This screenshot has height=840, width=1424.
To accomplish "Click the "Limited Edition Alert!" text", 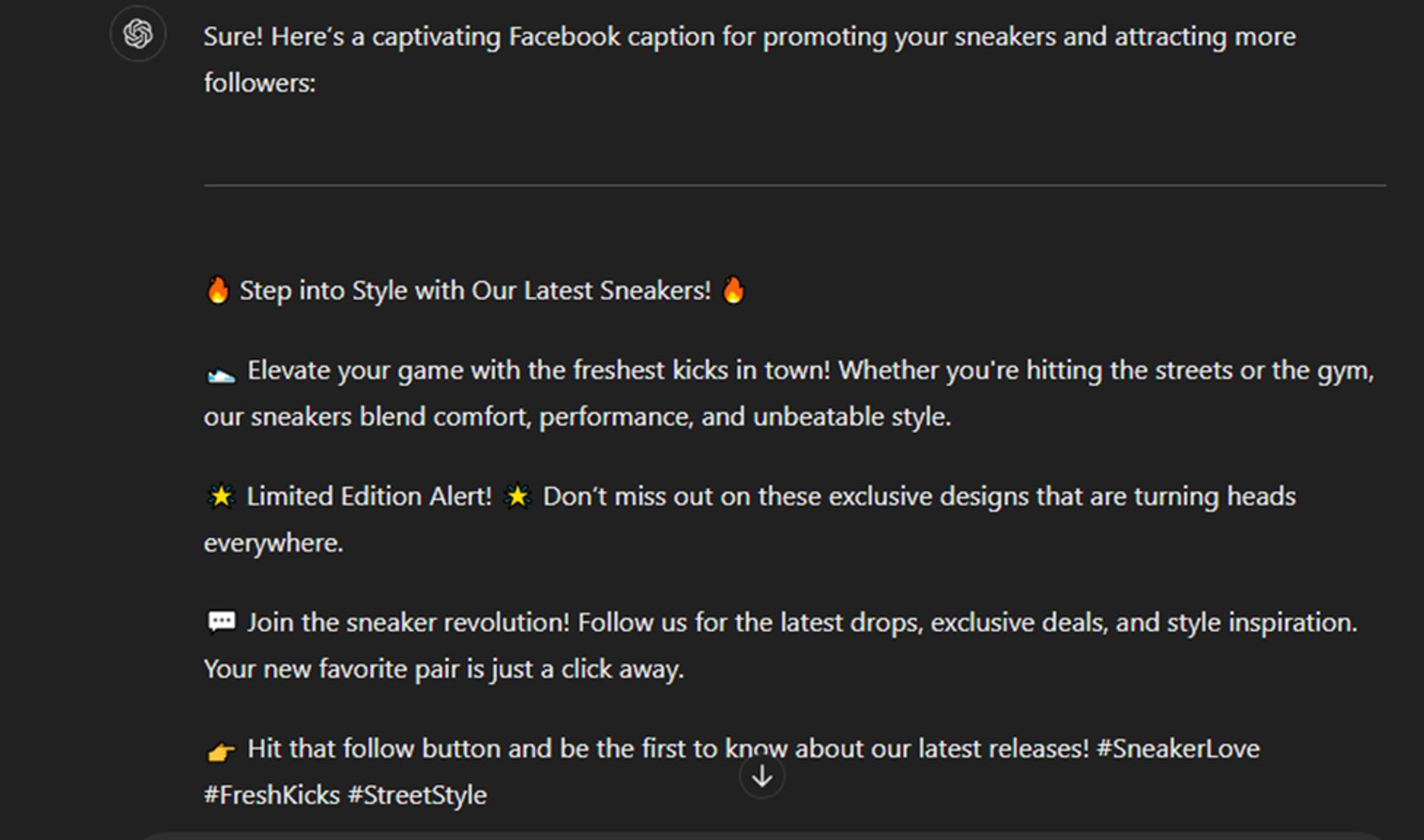I will [x=369, y=496].
